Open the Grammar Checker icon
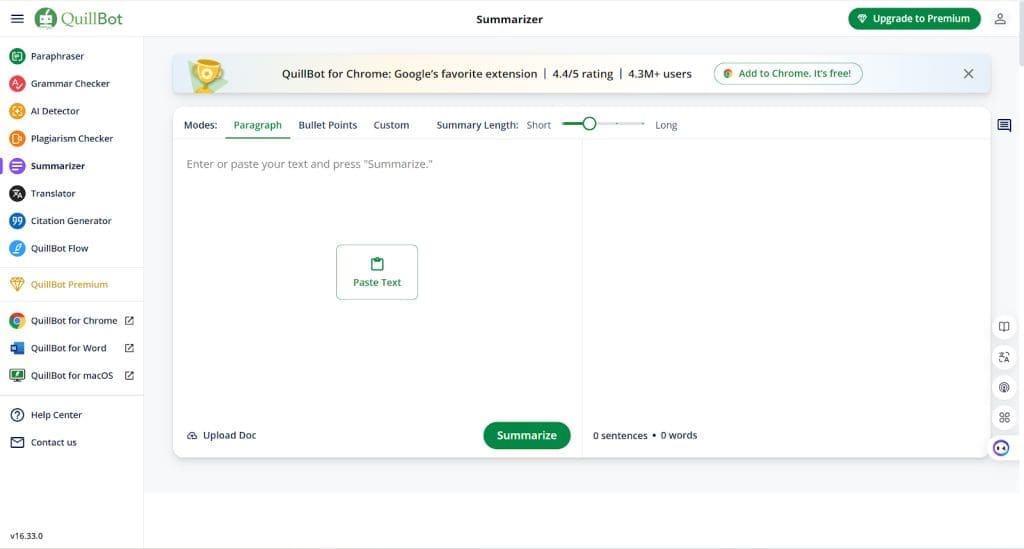This screenshot has width=1024, height=549. 17,84
